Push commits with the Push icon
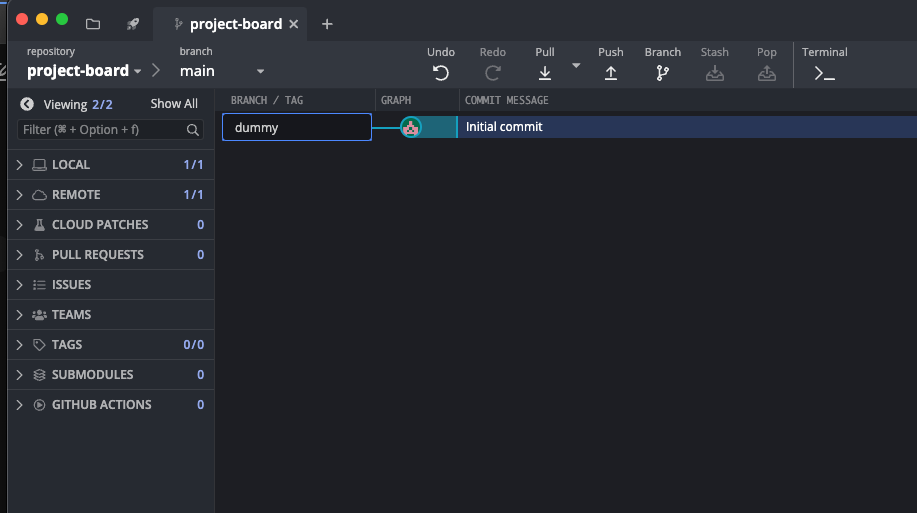Screen dimensions: 917x513 pyautogui.click(x=611, y=73)
